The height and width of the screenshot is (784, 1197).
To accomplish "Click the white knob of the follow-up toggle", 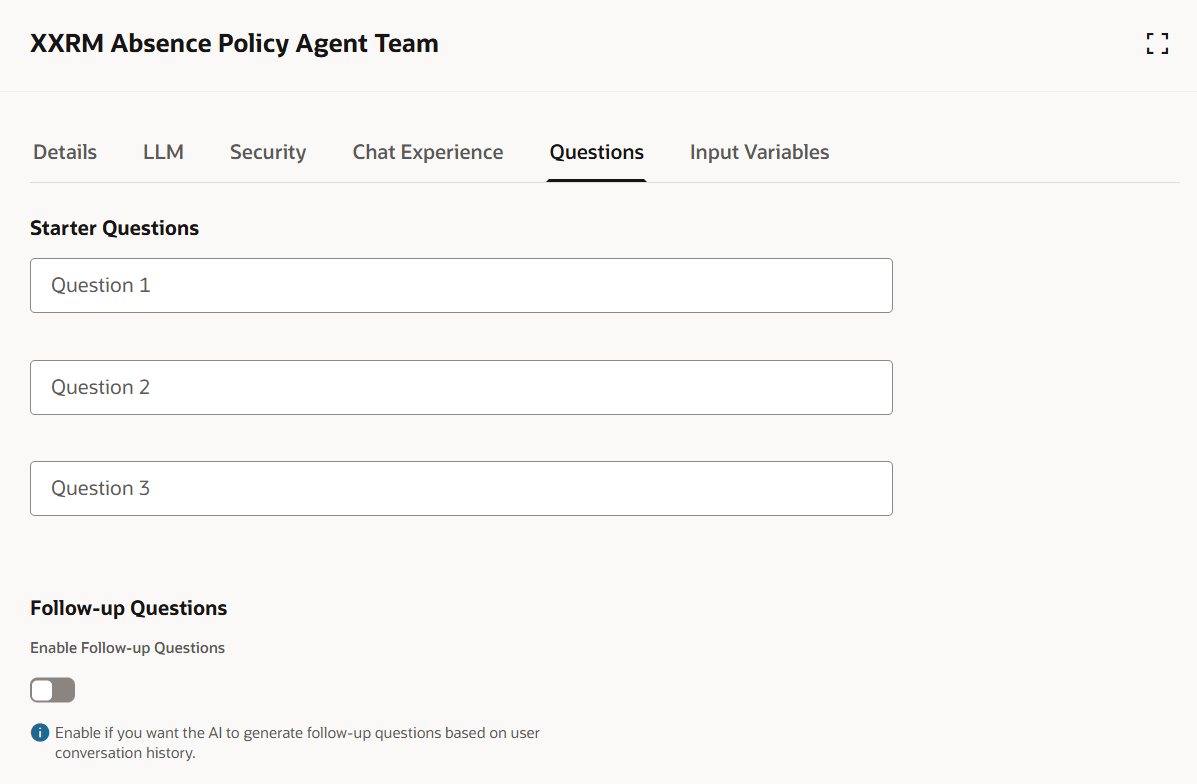I will [x=43, y=690].
